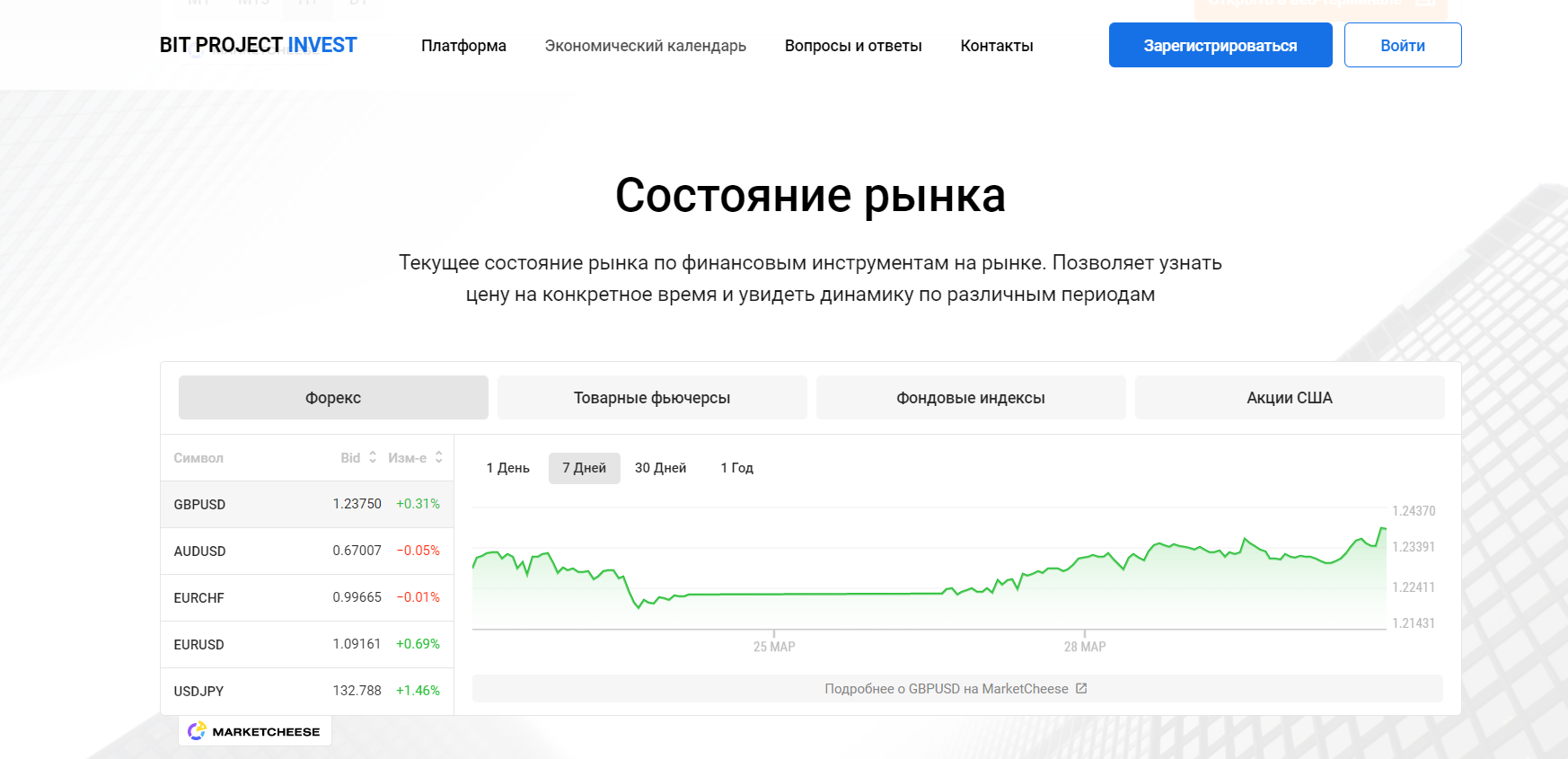Click the Зарегистрироваться button
Screen dimensions: 1568x759
coord(1220,45)
